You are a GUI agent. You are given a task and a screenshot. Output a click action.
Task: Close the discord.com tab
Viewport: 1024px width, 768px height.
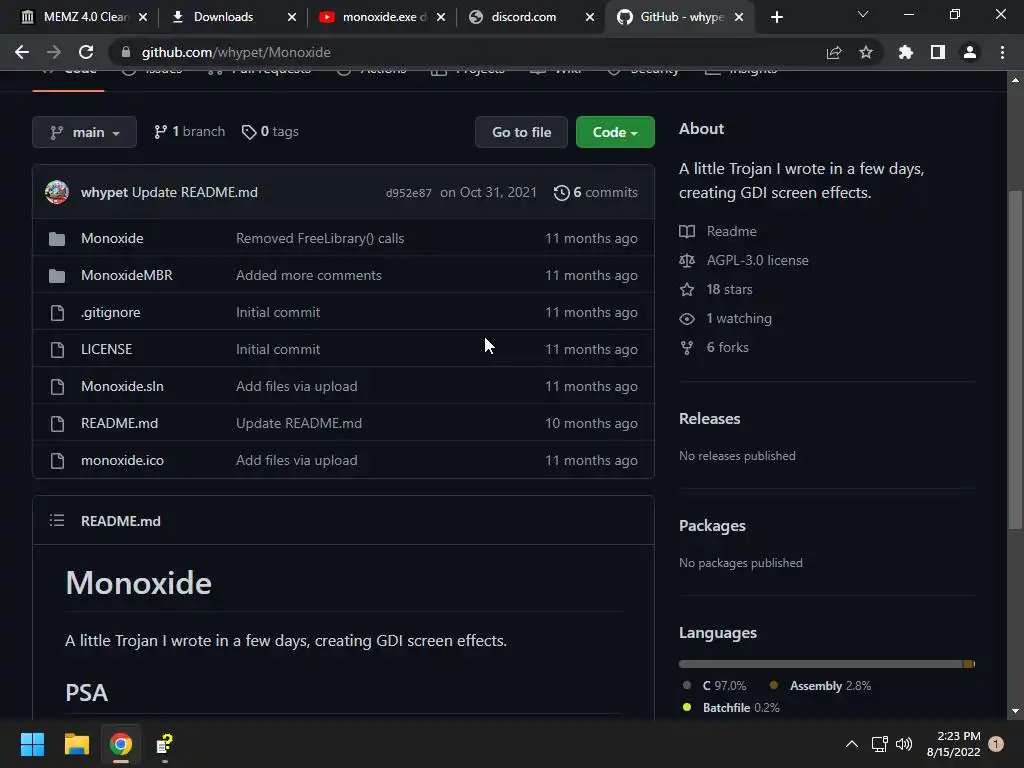(590, 17)
